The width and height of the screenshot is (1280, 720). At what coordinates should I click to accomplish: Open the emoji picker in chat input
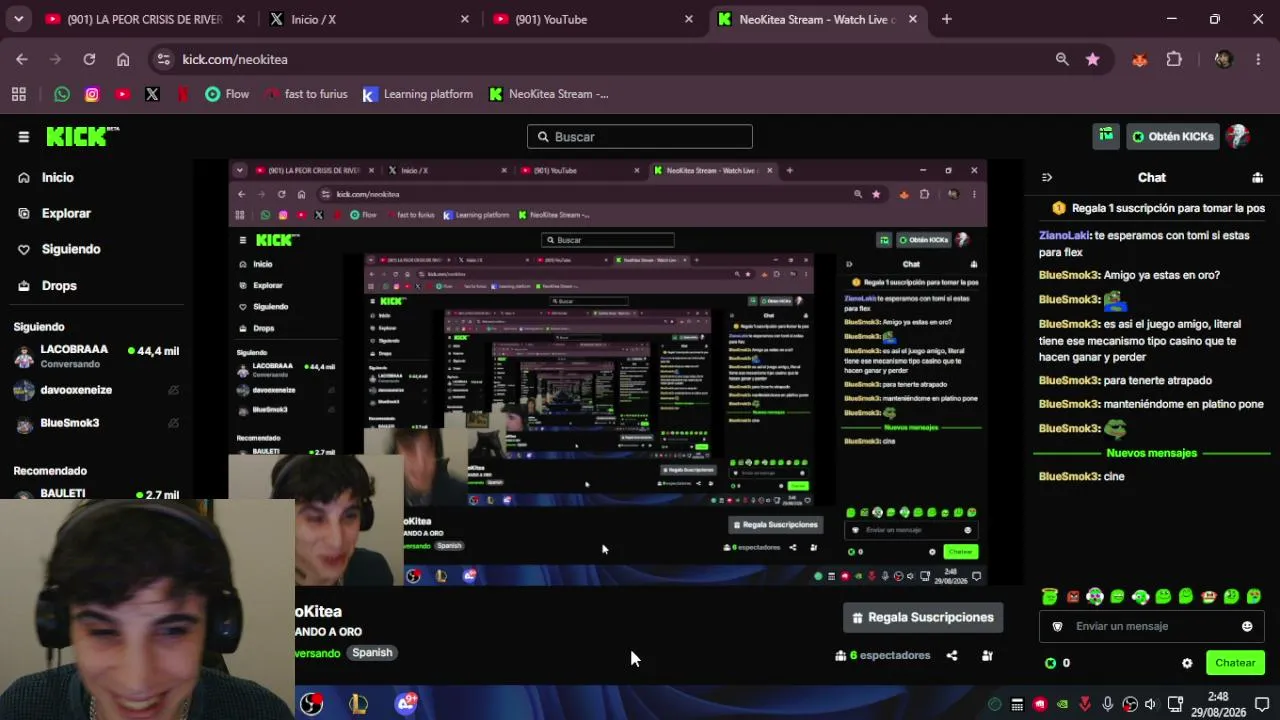[1247, 626]
